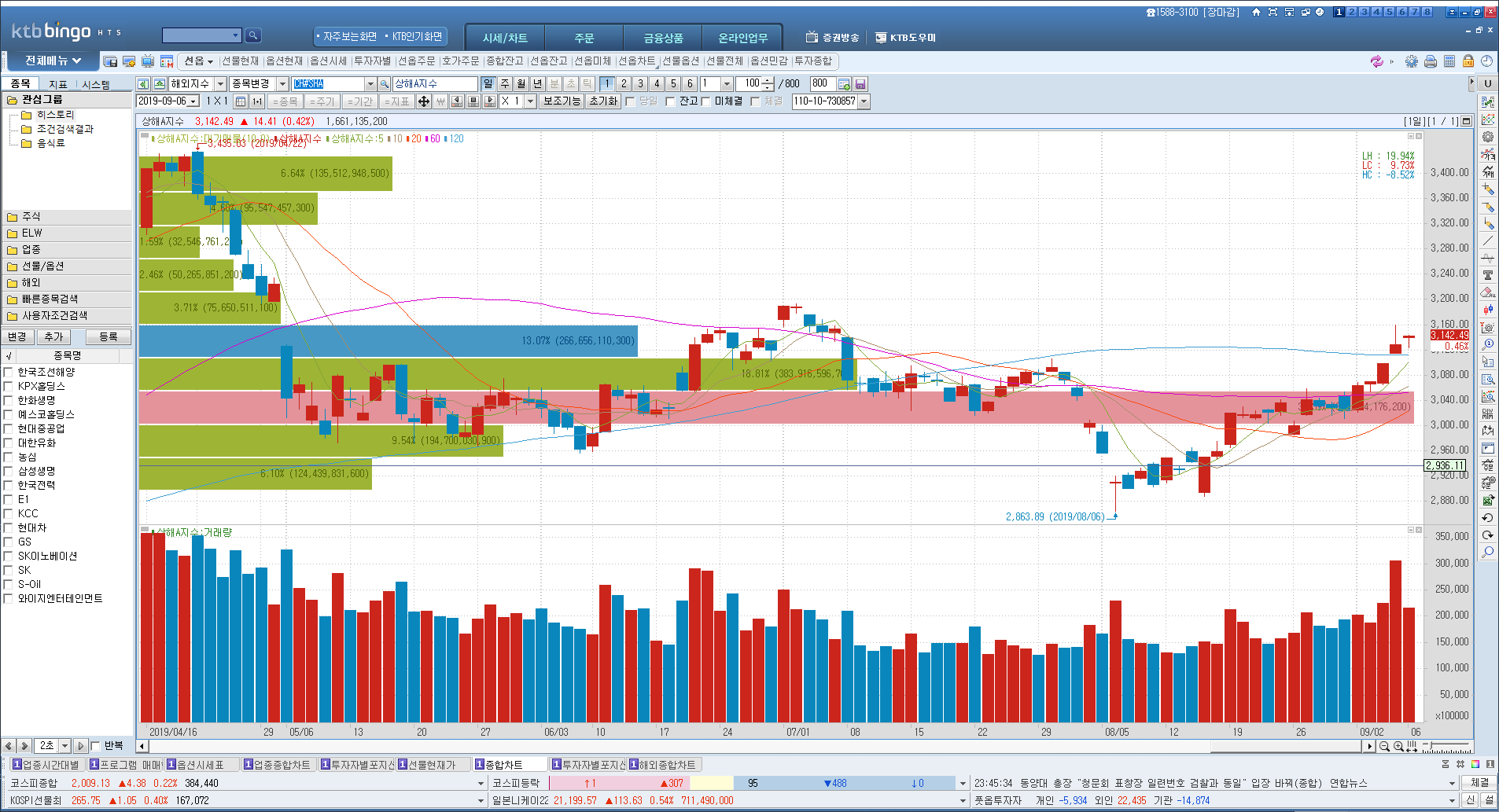This screenshot has height=812, width=1499.
Task: Click the purple save icon after 800 field
Action: [860, 83]
